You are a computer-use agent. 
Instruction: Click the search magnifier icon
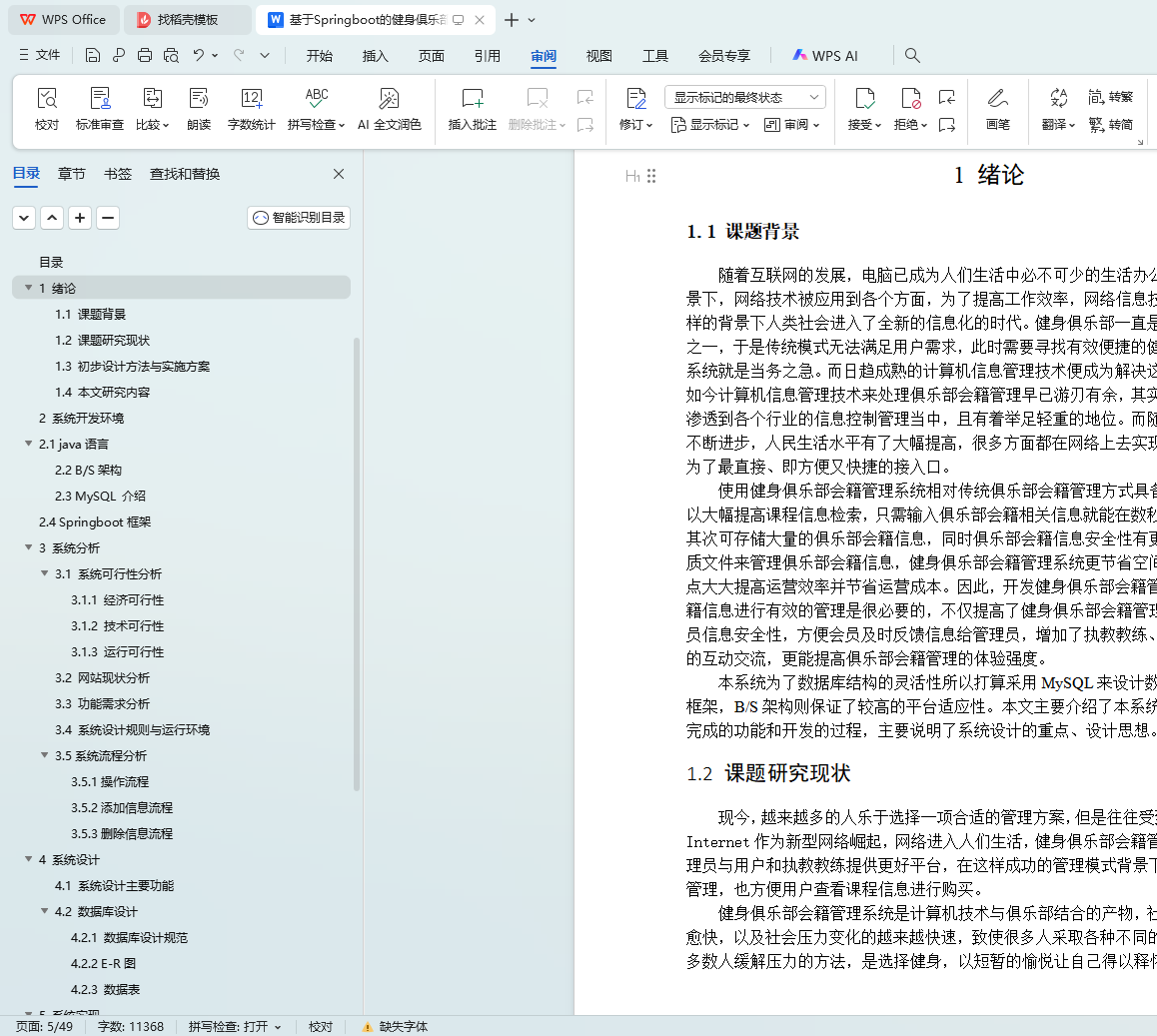(912, 55)
